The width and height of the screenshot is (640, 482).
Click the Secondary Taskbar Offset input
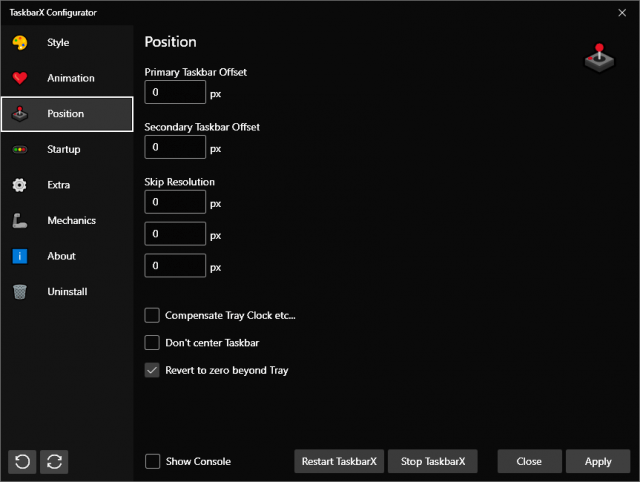click(175, 148)
